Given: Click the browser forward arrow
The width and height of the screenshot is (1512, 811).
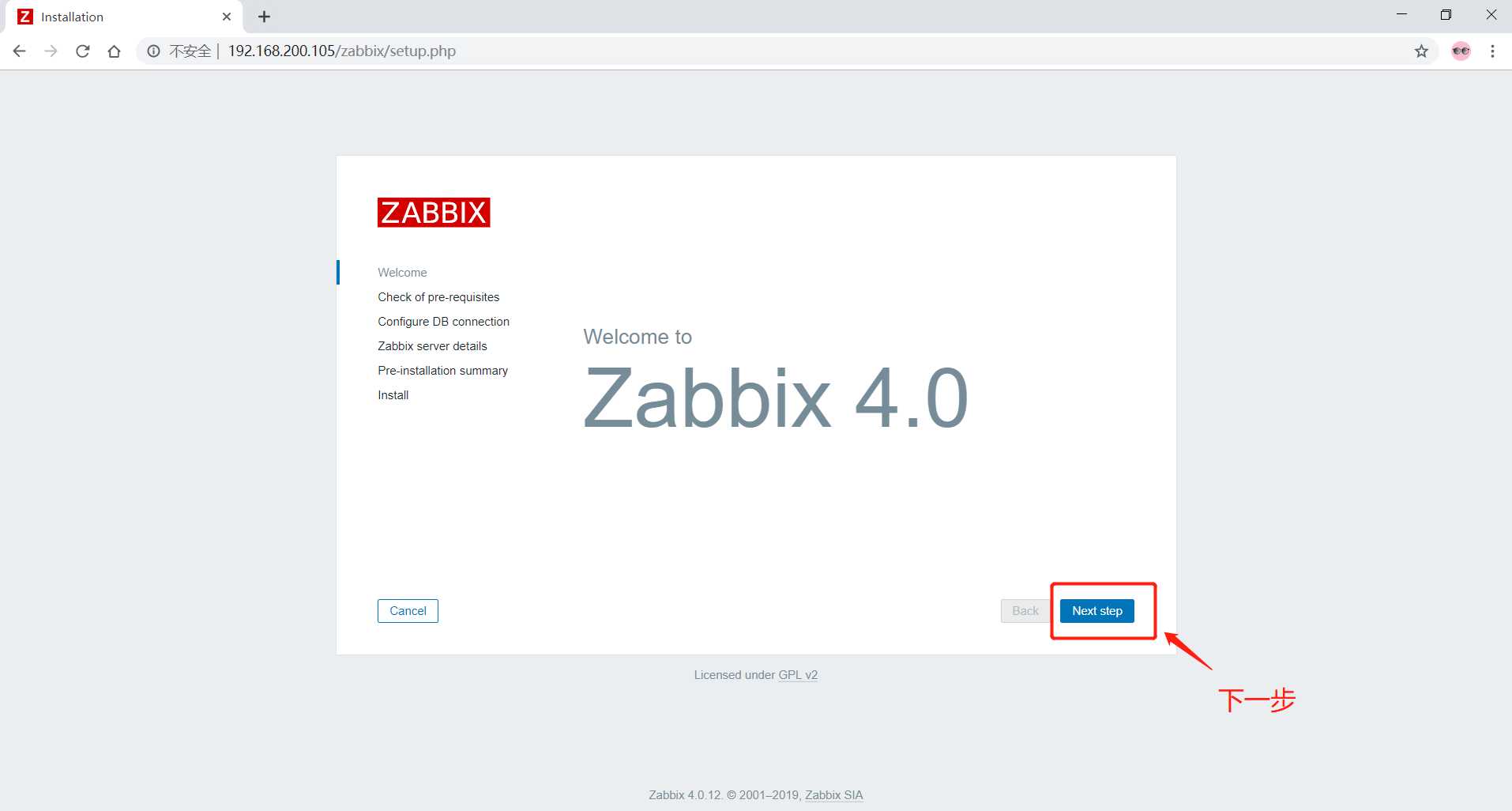Looking at the screenshot, I should coord(51,51).
